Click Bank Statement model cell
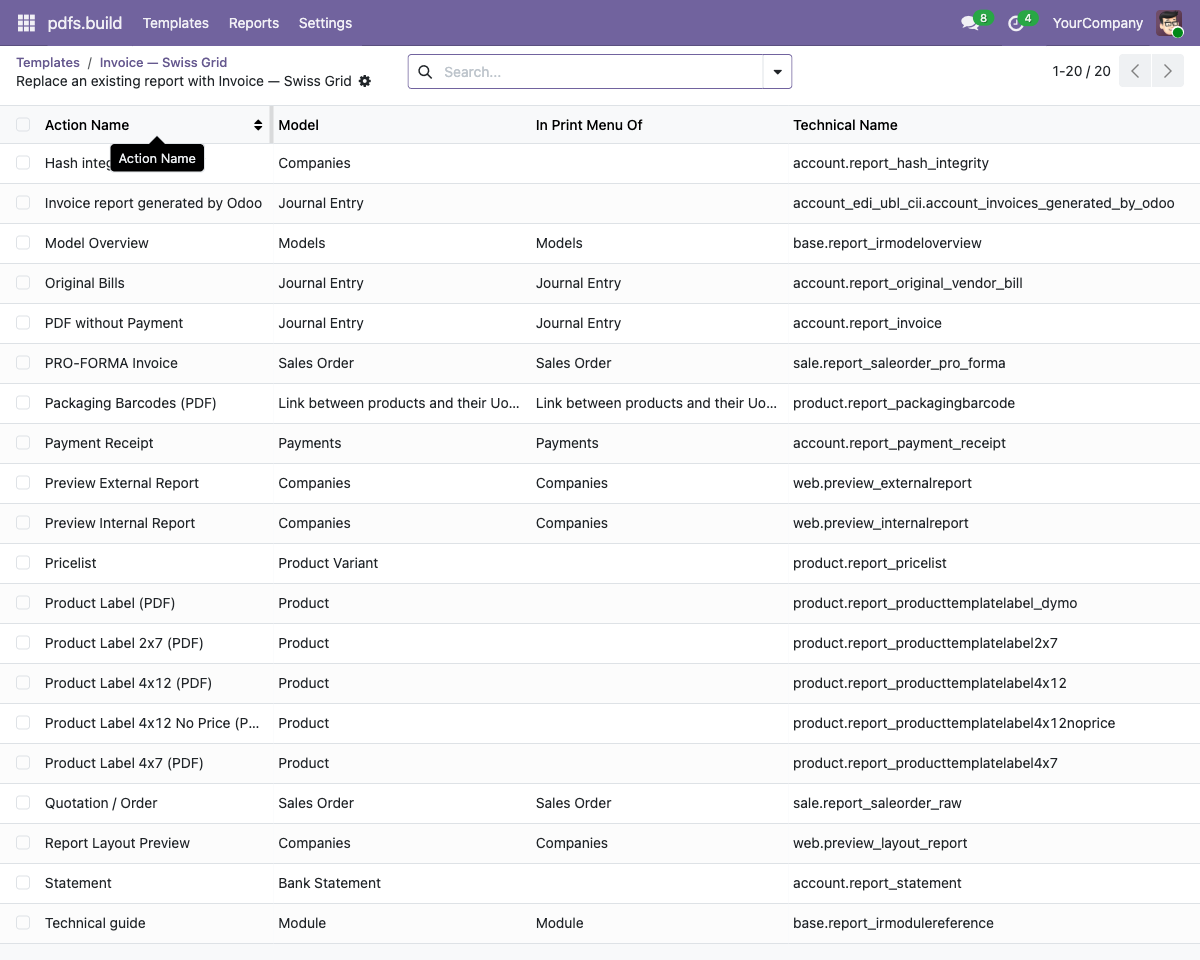The image size is (1200, 960). click(329, 883)
